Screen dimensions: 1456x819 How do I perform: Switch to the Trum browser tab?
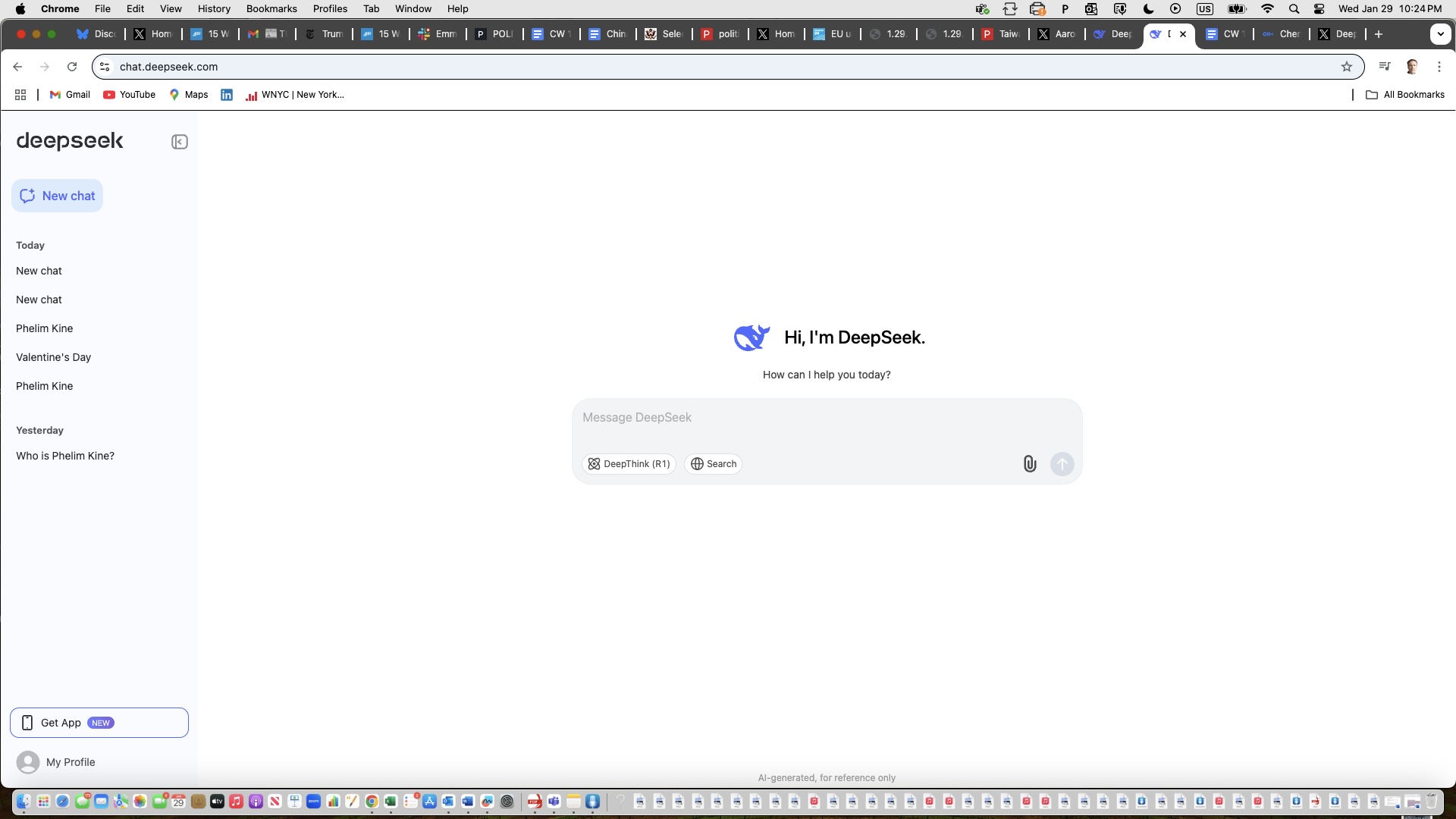(x=324, y=34)
